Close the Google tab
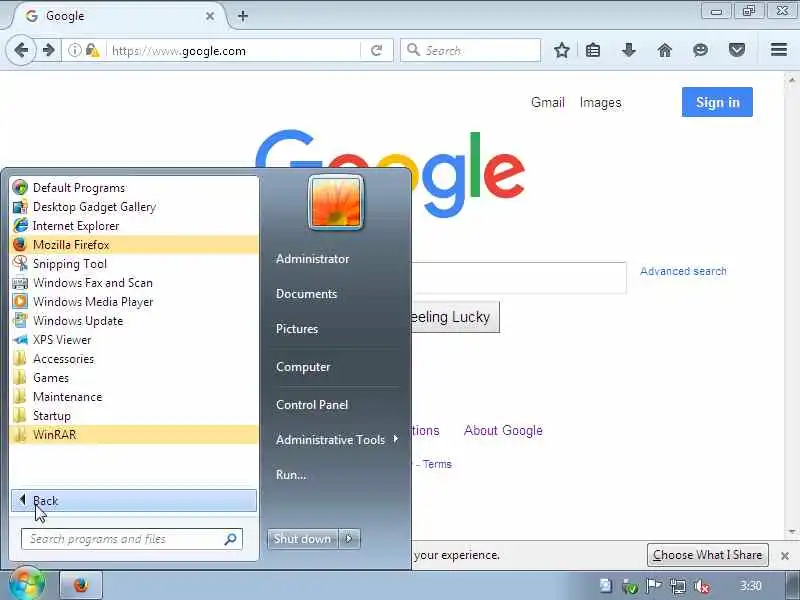The height and width of the screenshot is (600, 800). 210,16
